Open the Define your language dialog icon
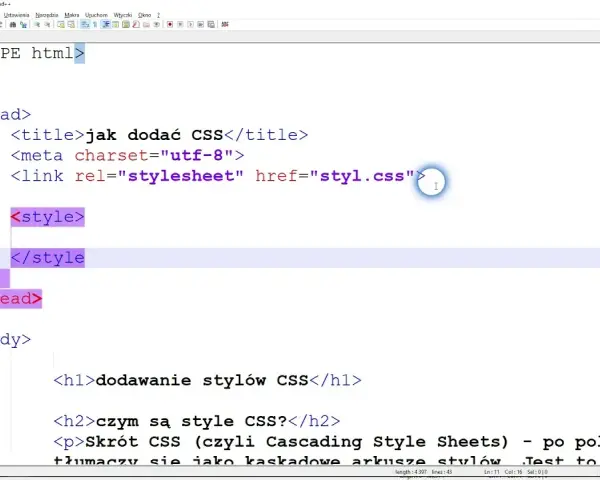The width and height of the screenshot is (600, 480). 116,24
